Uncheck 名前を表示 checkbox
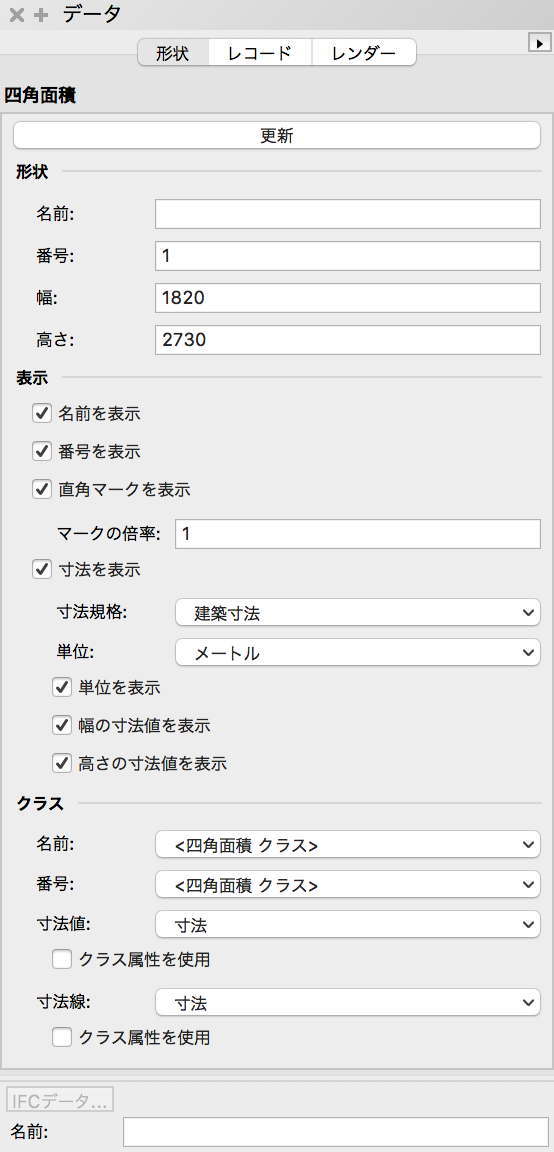The width and height of the screenshot is (554, 1152). click(41, 414)
